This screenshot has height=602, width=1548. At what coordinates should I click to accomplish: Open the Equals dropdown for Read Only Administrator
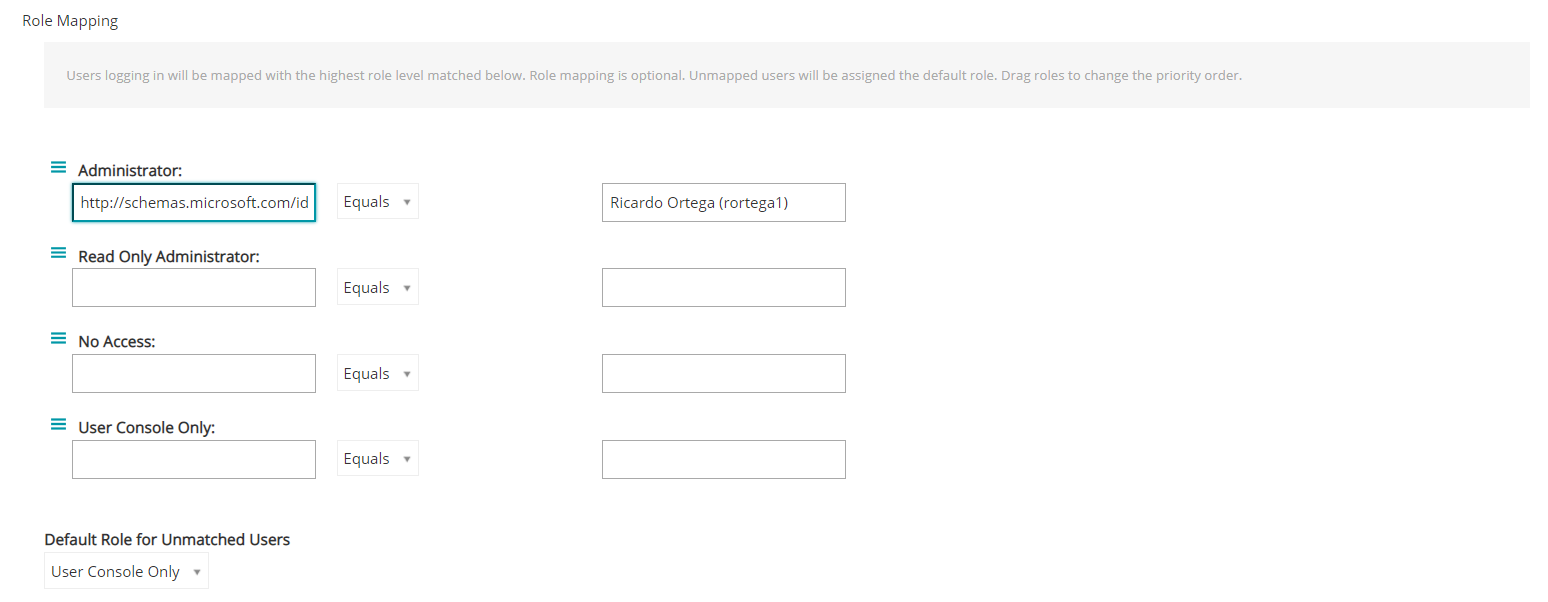377,287
